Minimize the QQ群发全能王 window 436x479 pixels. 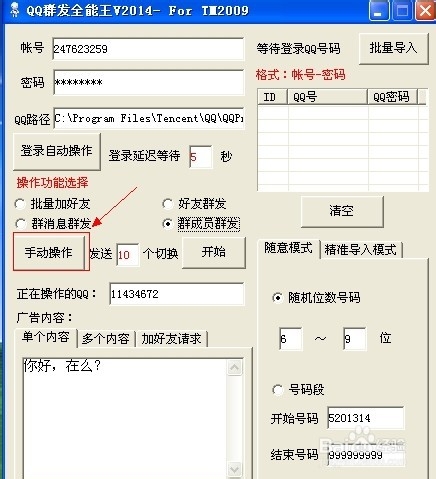tap(379, 11)
